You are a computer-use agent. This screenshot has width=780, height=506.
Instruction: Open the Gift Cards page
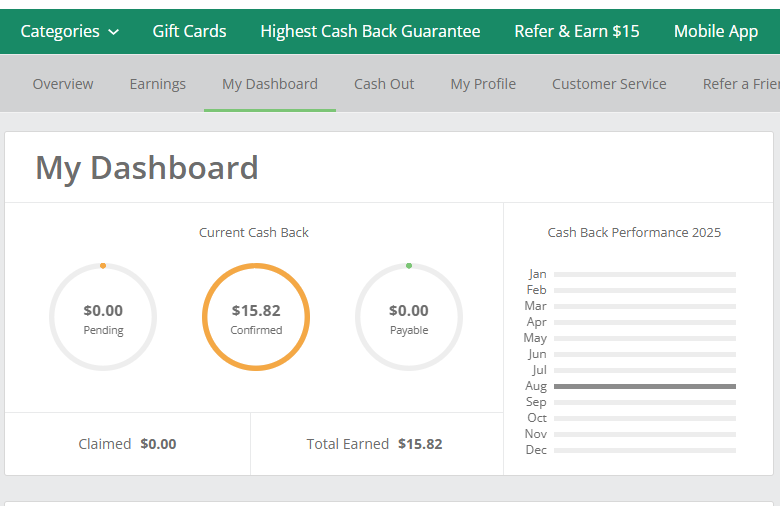pyautogui.click(x=189, y=31)
